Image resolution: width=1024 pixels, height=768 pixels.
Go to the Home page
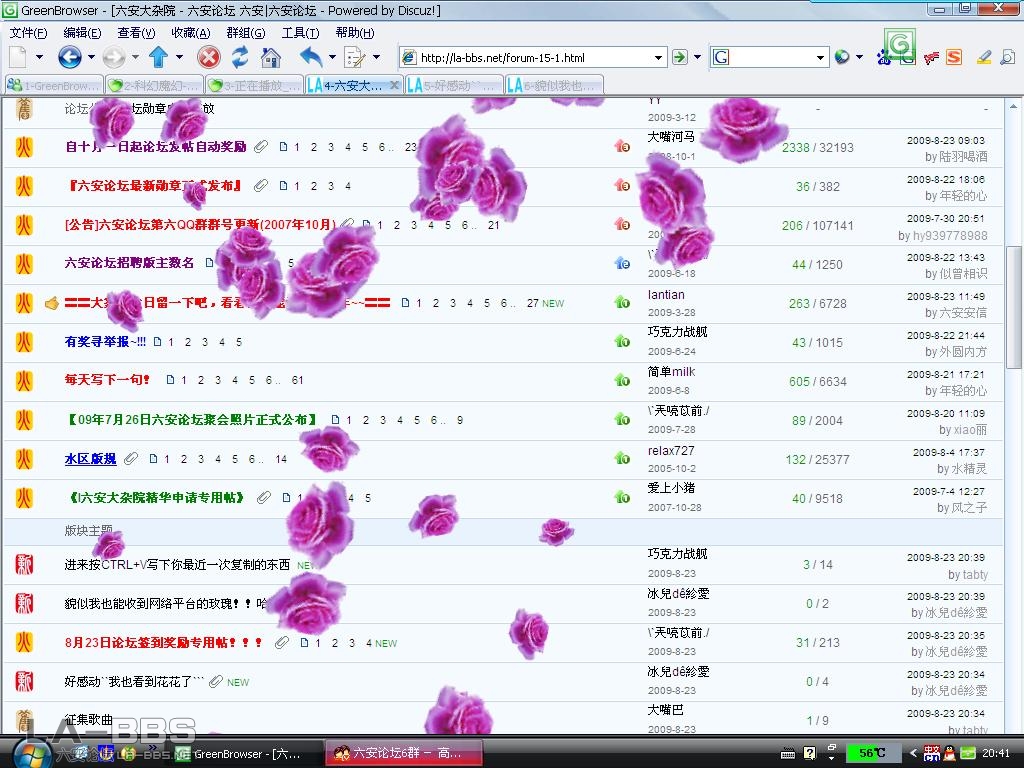click(x=271, y=57)
